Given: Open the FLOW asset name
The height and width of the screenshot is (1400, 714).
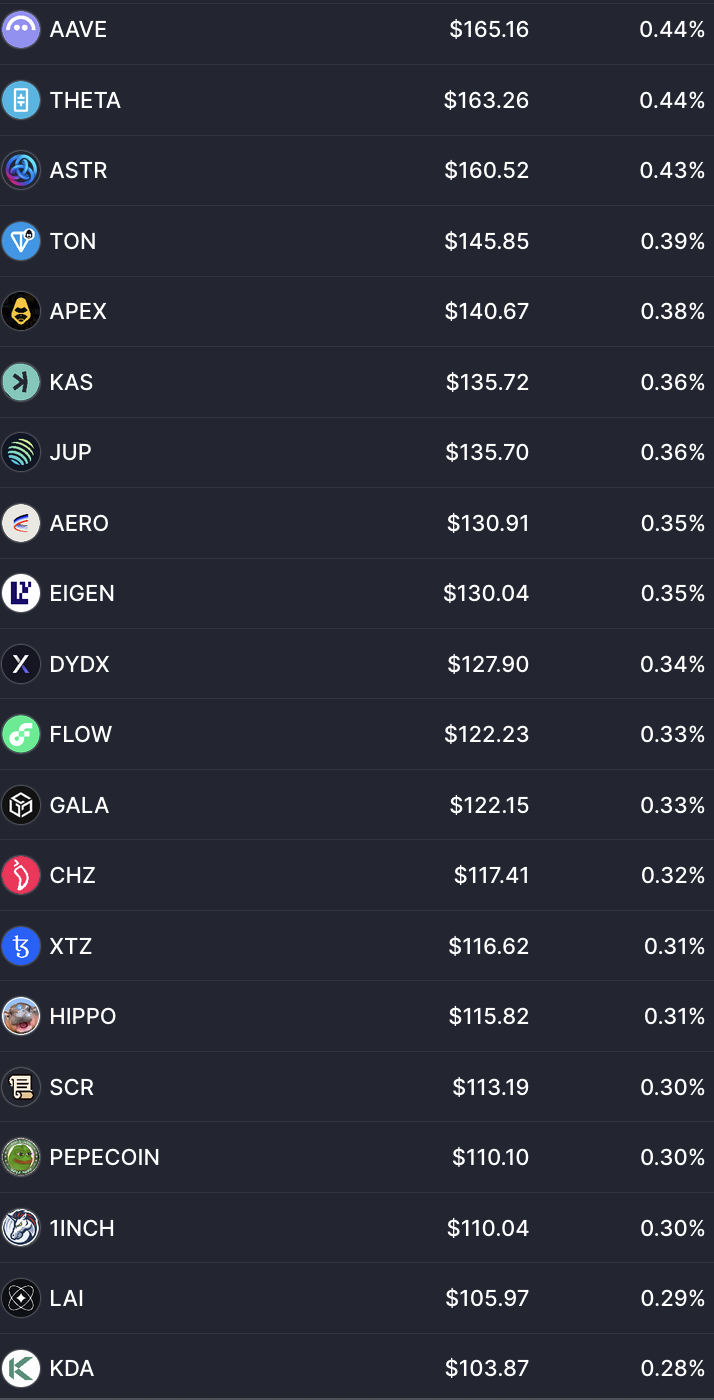Looking at the screenshot, I should coord(81,734).
